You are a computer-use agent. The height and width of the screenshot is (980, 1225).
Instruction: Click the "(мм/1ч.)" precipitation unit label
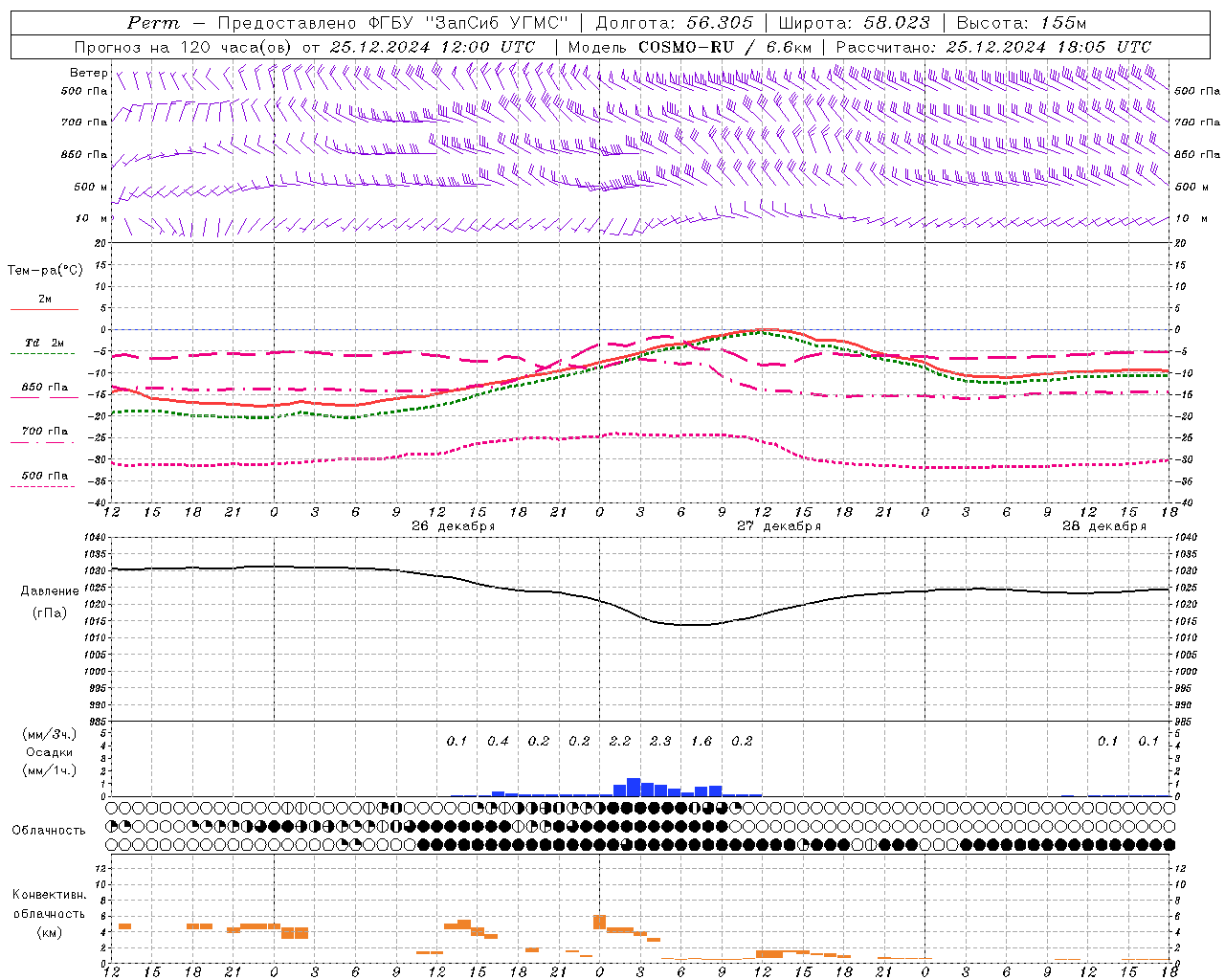(50, 770)
